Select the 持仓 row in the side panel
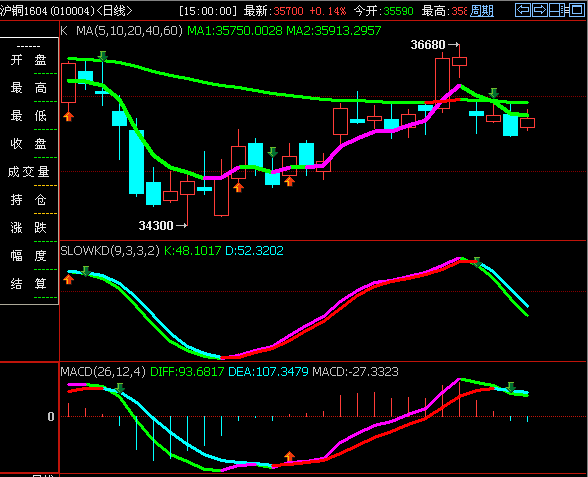Image resolution: width=588 pixels, height=477 pixels. [28, 200]
